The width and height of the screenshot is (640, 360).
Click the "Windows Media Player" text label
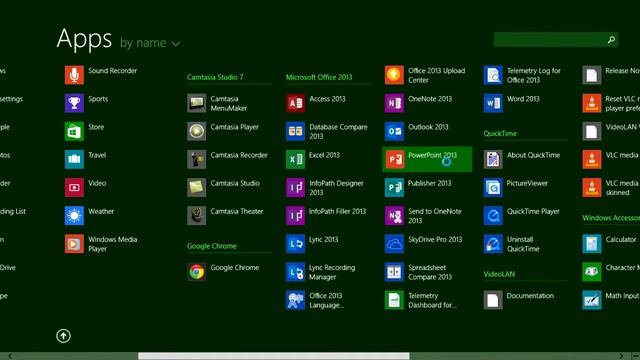click(113, 244)
